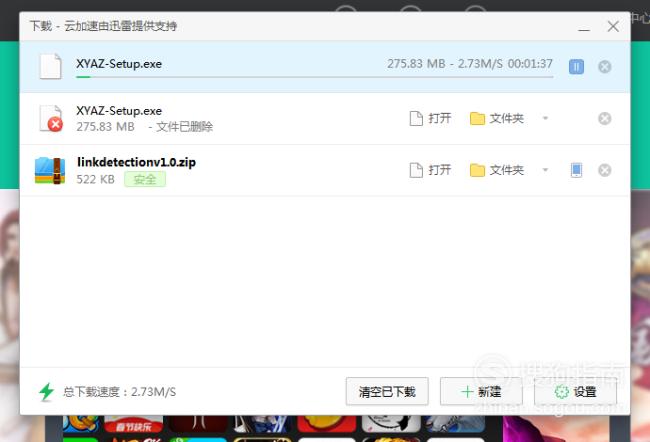Viewport: 650px width, 442px height.
Task: Click the 安全 safety badge
Action: [x=145, y=179]
